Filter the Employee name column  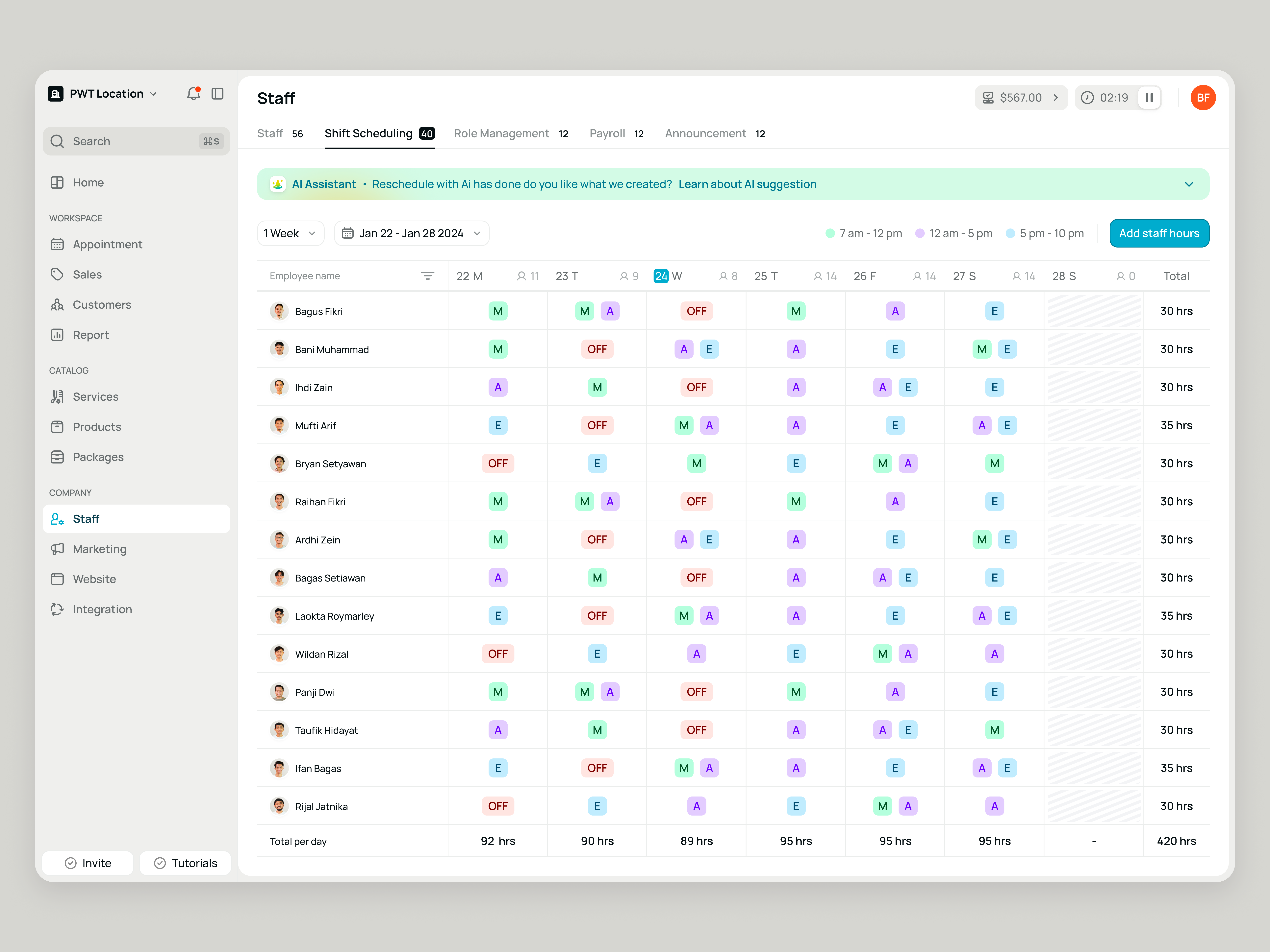tap(428, 276)
